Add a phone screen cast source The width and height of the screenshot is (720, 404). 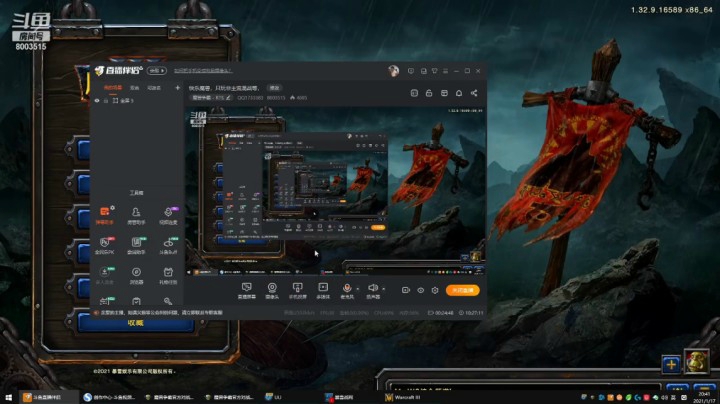[298, 291]
